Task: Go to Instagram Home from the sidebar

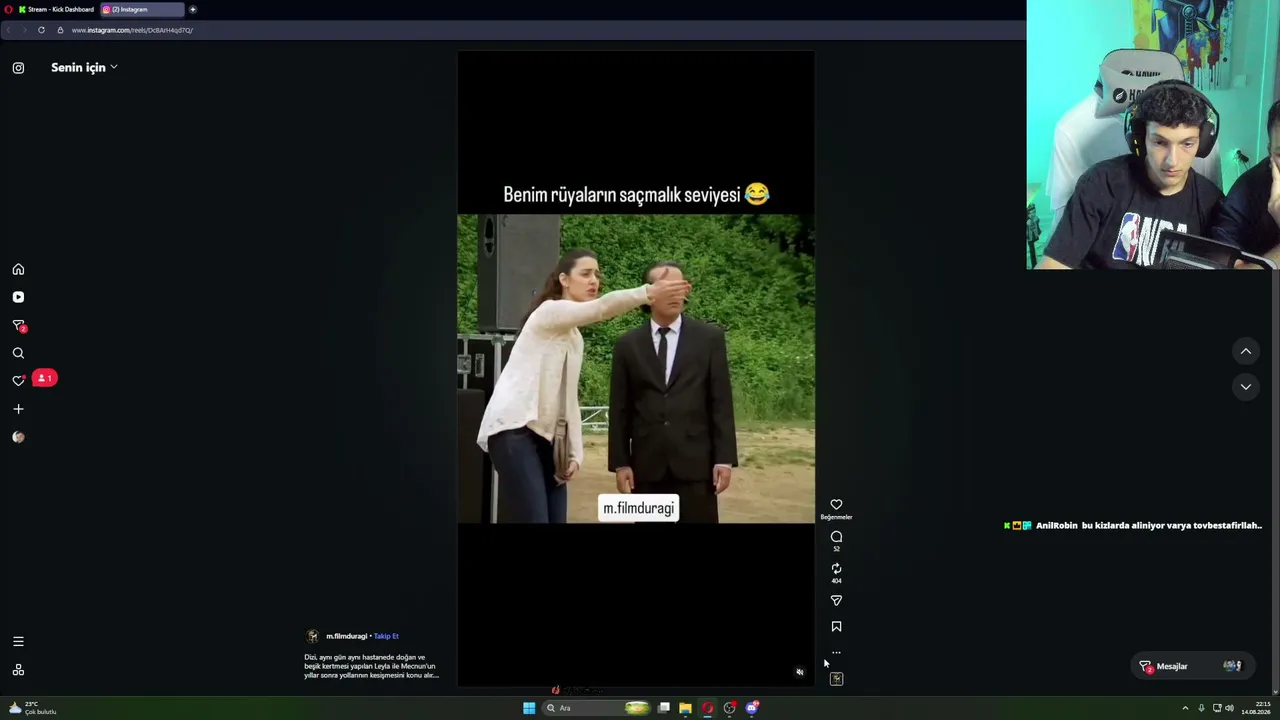Action: pyautogui.click(x=18, y=269)
